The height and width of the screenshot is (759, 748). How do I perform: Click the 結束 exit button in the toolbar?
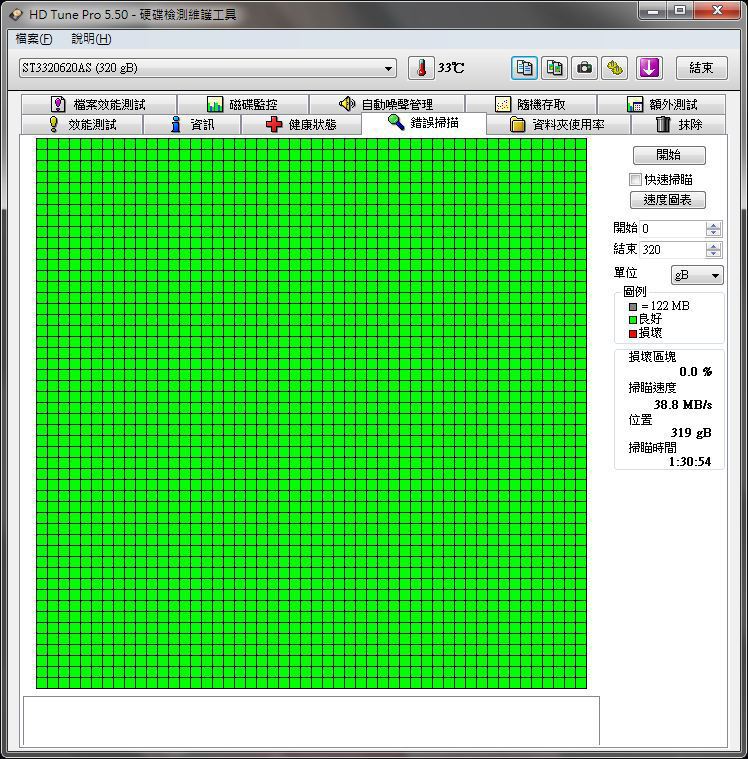pyautogui.click(x=702, y=68)
